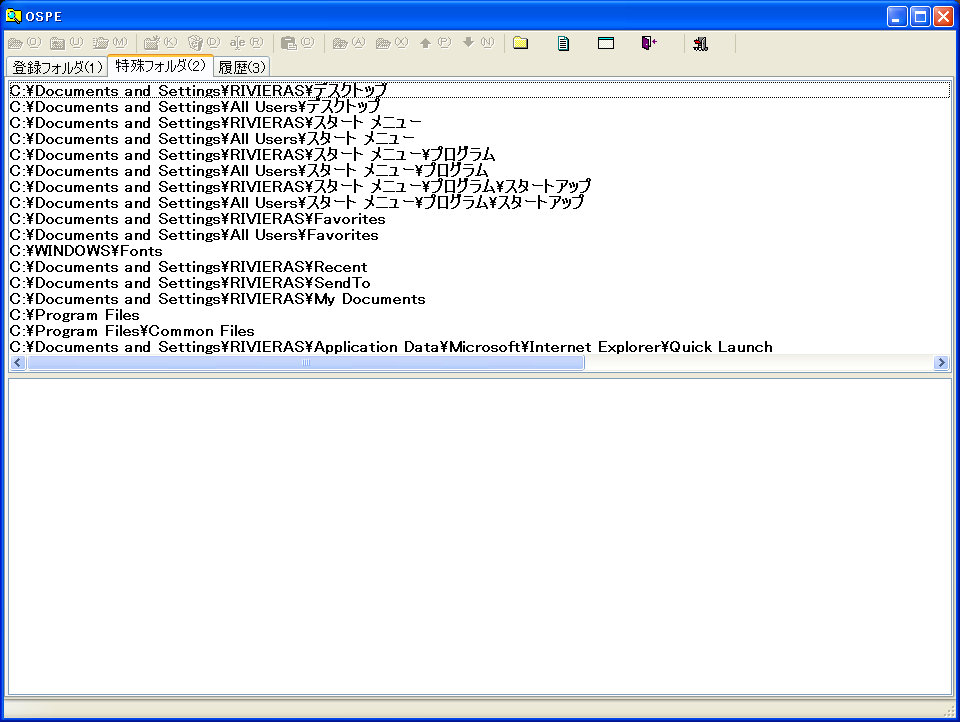Click the horizontal scrollbar left arrow

(17, 363)
